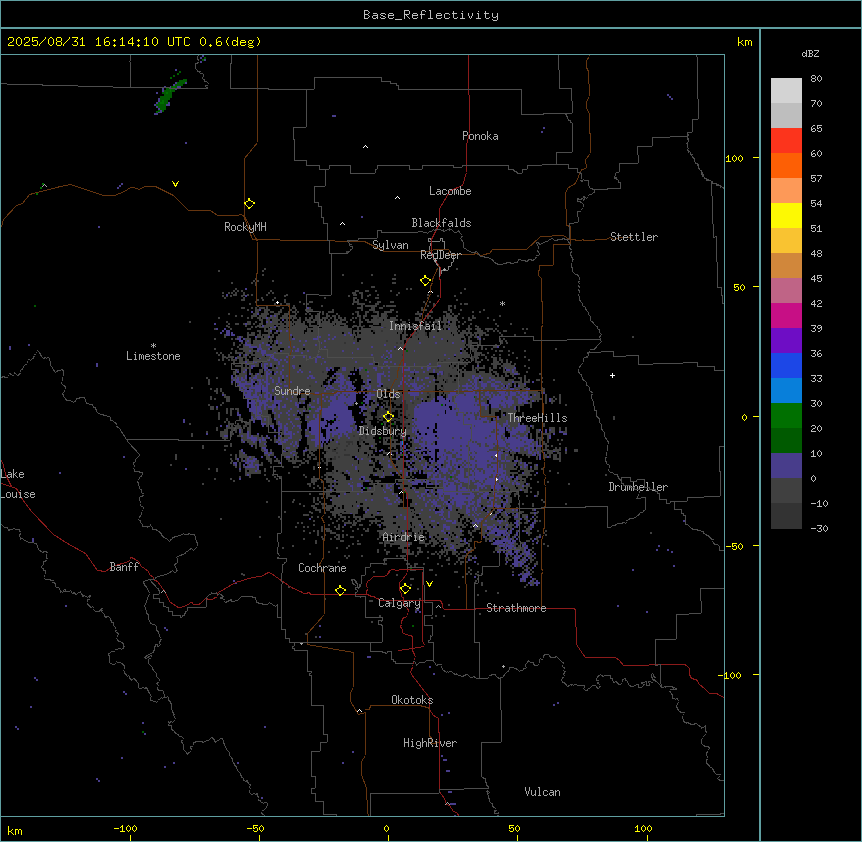Screen dimensions: 862x842
Task: Click the Stettler city label
Action: 633,237
